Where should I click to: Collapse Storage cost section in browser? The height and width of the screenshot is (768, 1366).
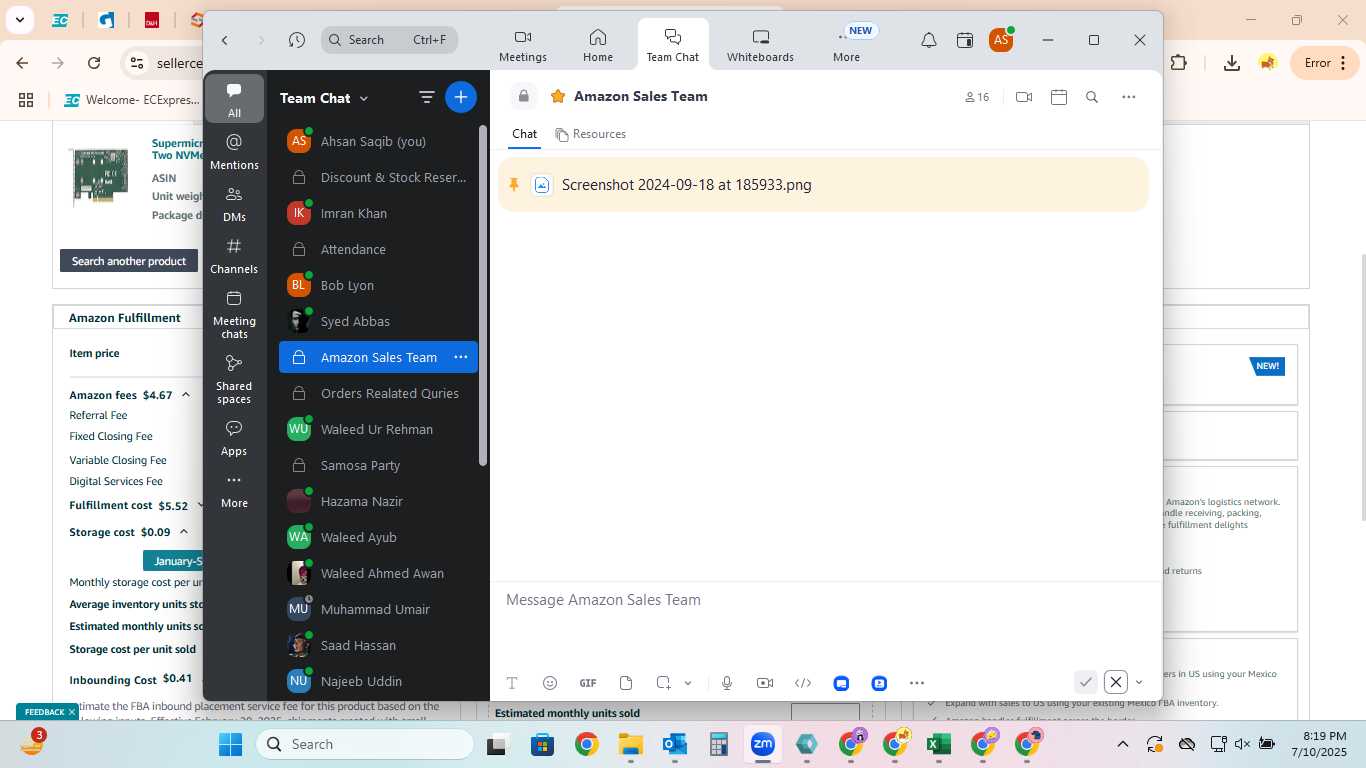click(184, 532)
